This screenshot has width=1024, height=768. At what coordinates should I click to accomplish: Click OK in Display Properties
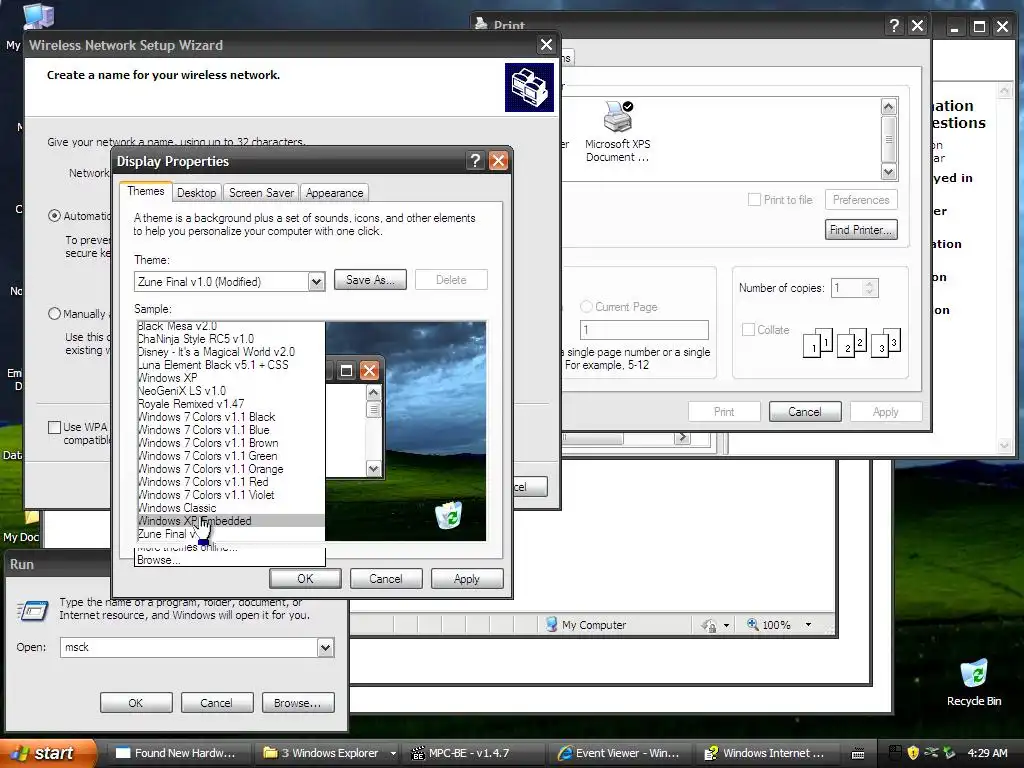[305, 579]
